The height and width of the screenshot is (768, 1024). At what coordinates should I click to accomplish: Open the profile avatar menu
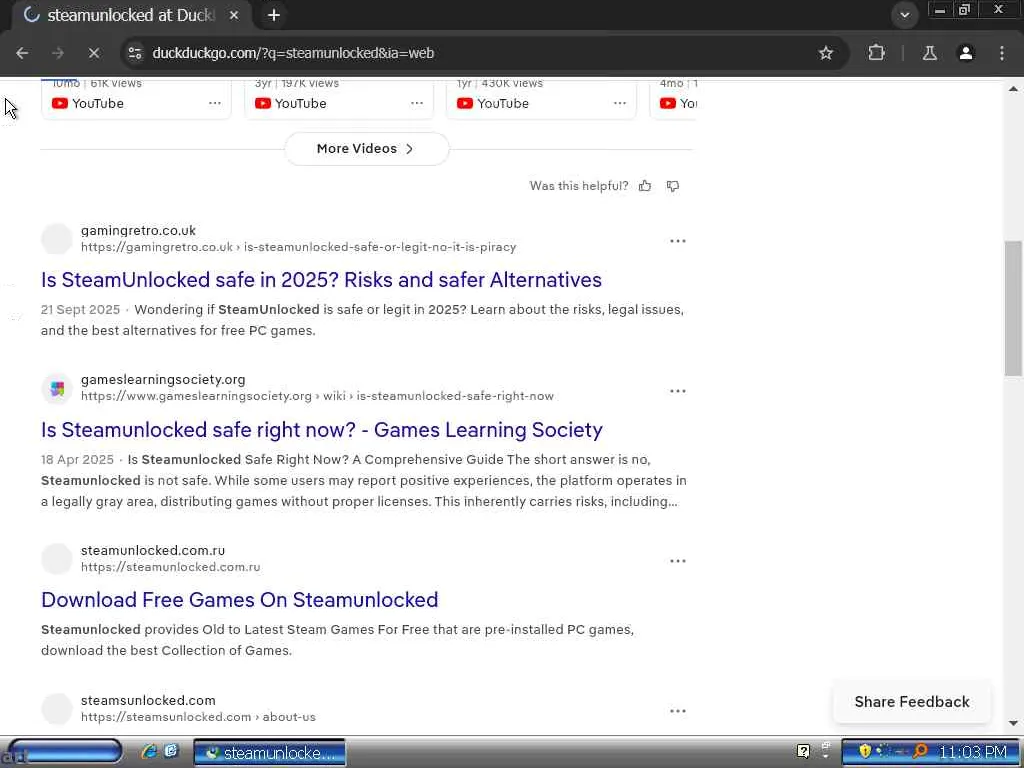point(965,53)
